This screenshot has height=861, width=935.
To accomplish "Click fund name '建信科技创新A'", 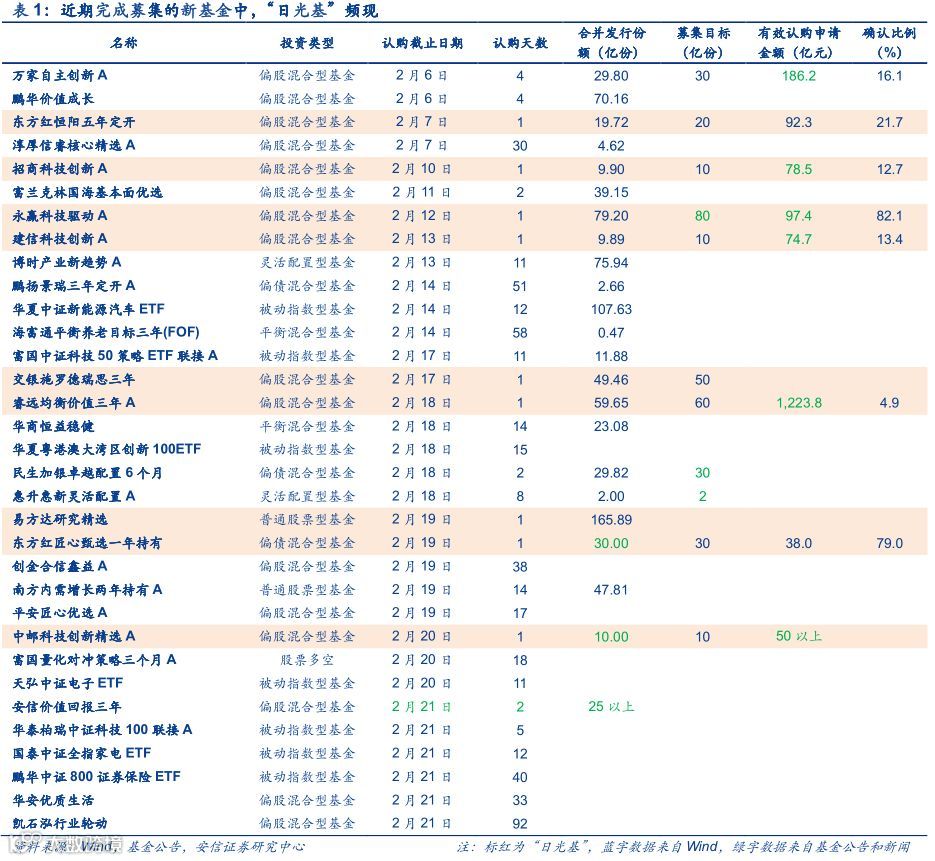I will coord(60,239).
